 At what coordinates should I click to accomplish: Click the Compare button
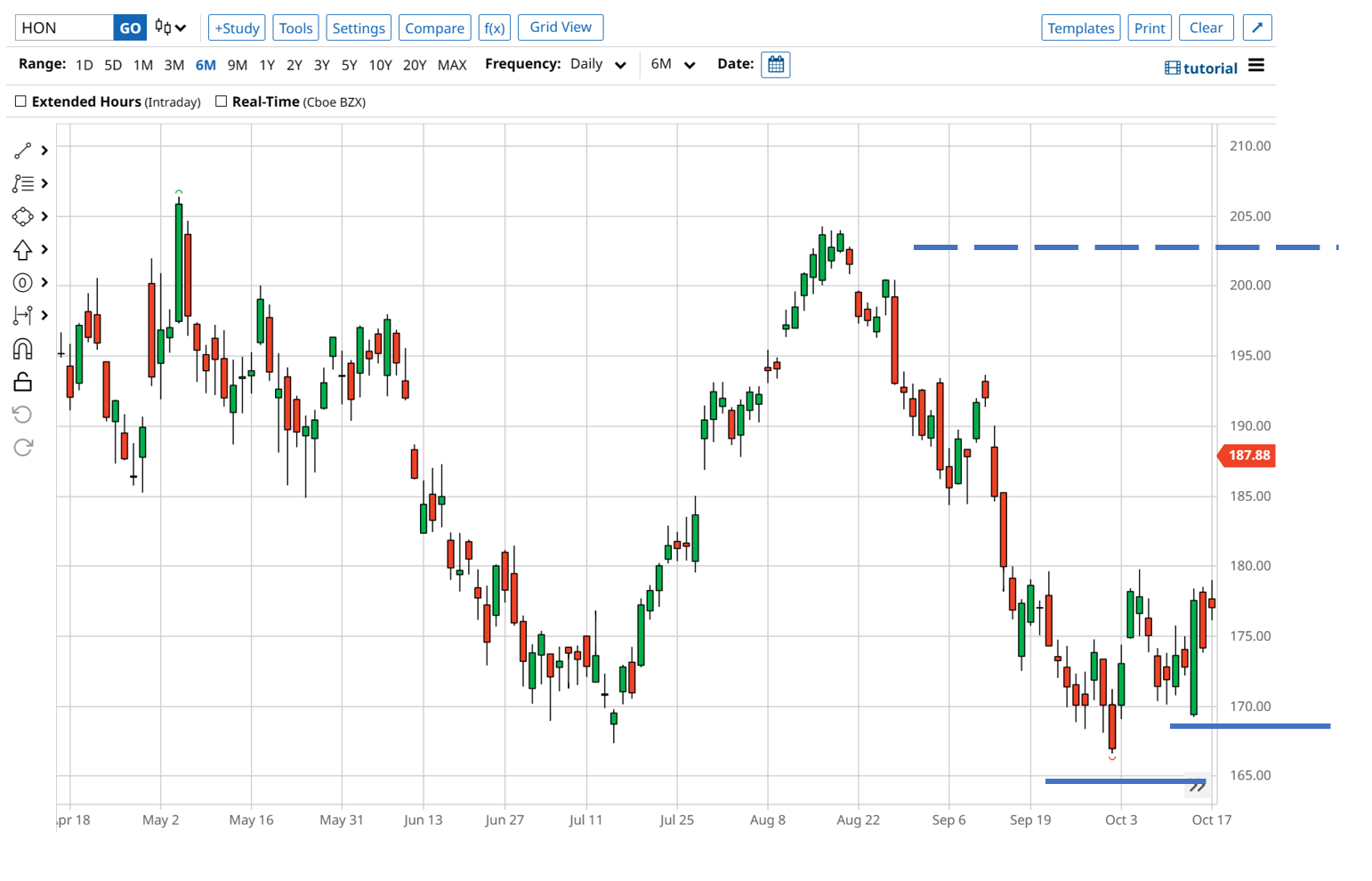(x=434, y=28)
